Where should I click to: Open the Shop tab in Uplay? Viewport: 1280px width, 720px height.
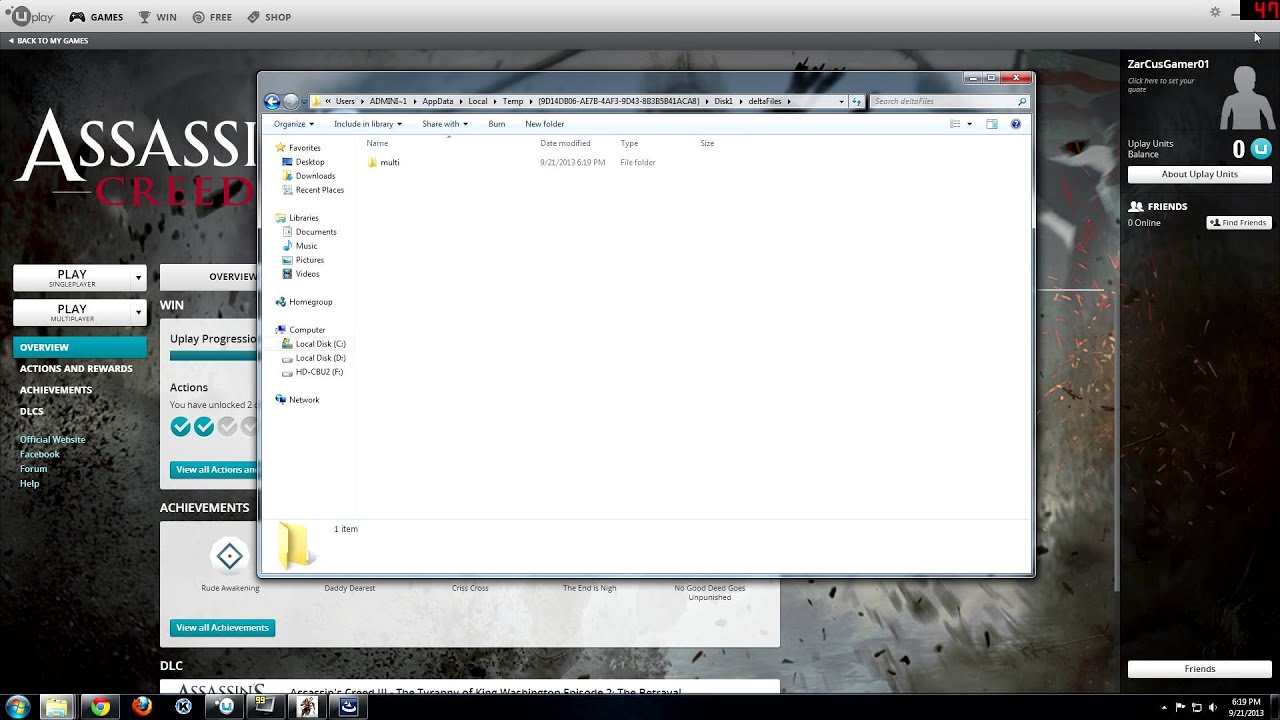coord(269,17)
